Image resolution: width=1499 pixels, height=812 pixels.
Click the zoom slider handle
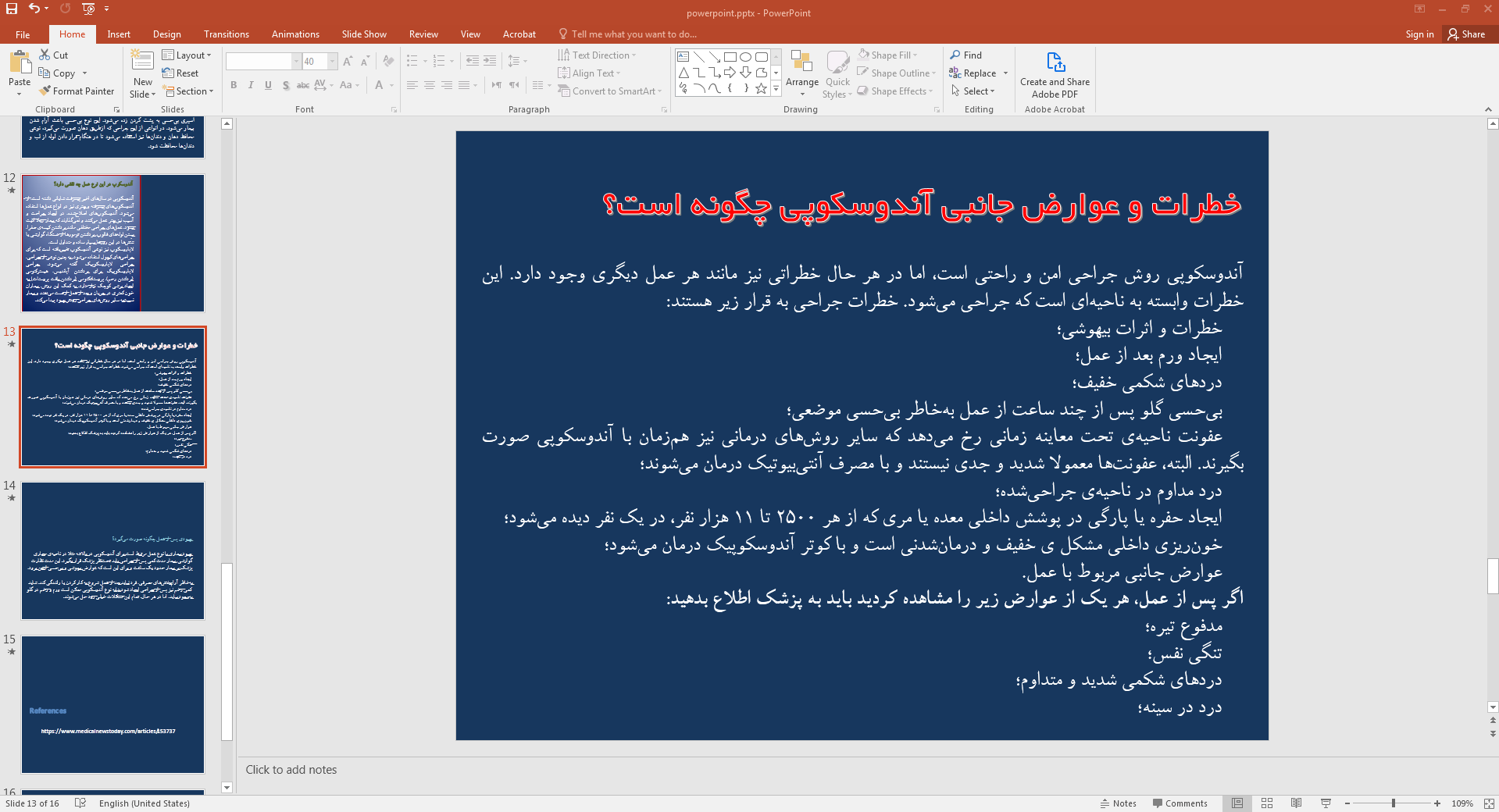click(x=1393, y=803)
